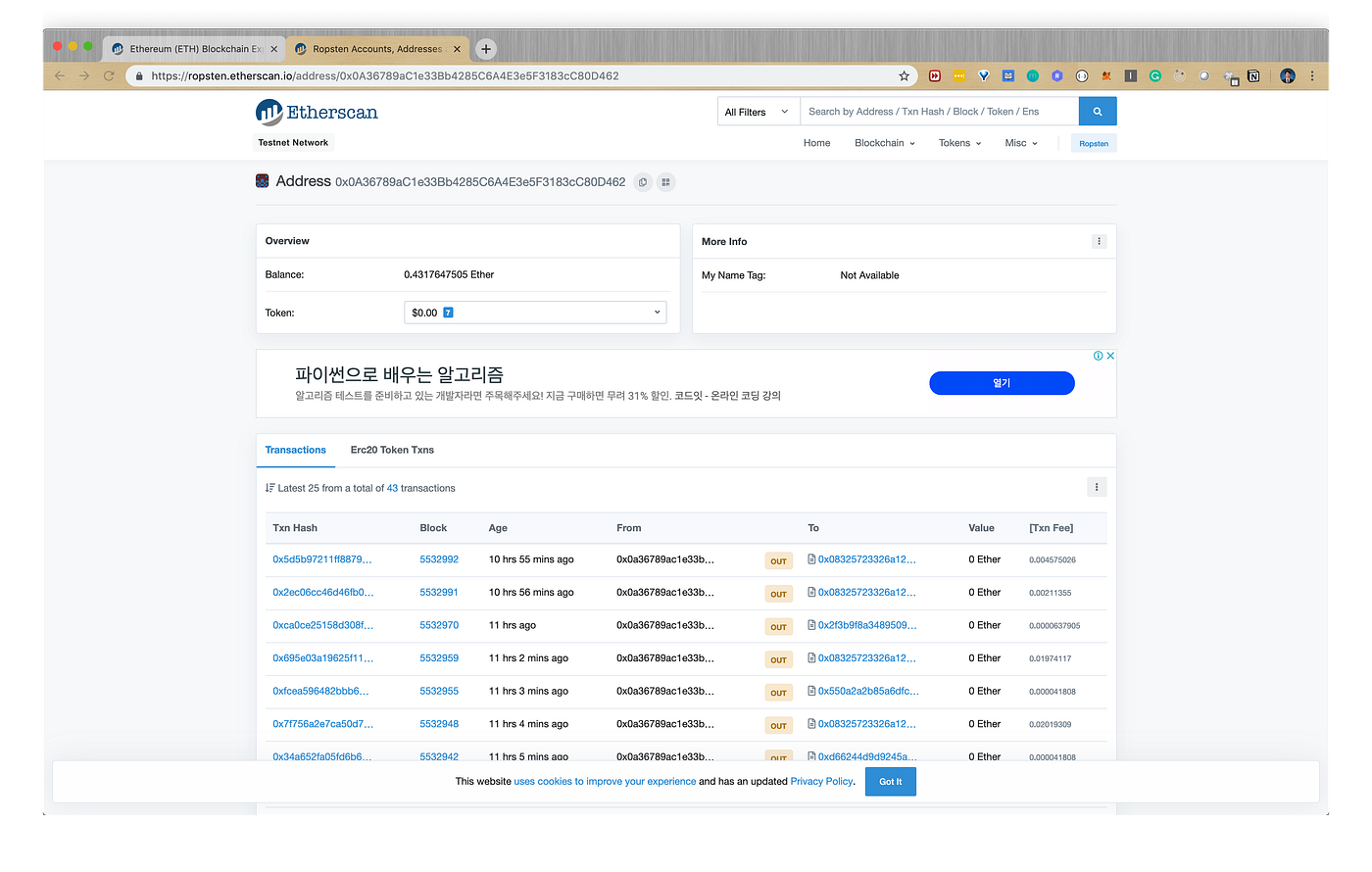Click the Txn Fee column header
The height and width of the screenshot is (872, 1372).
1051,528
